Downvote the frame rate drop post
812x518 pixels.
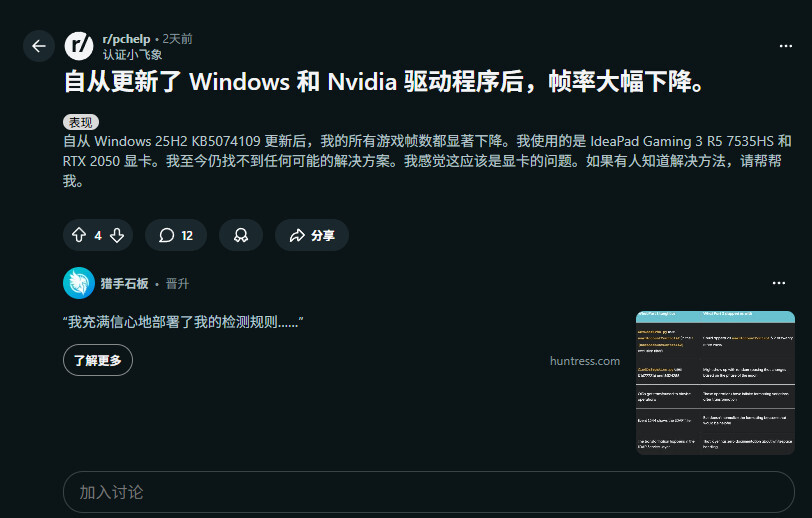(117, 235)
